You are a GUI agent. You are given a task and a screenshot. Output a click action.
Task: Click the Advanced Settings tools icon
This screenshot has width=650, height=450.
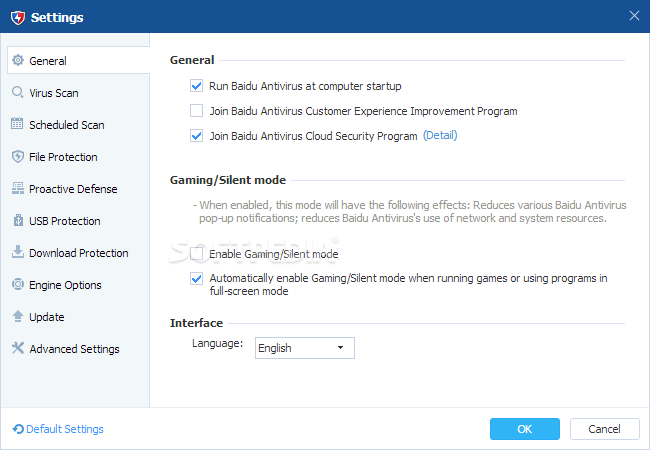(17, 348)
